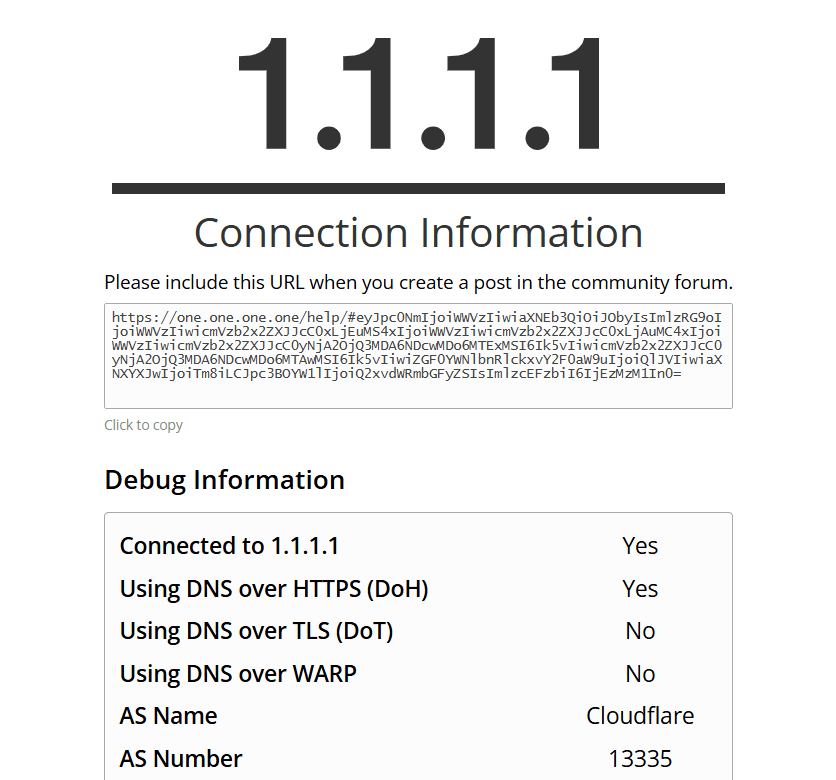Select the DNS over WARP label

238,673
